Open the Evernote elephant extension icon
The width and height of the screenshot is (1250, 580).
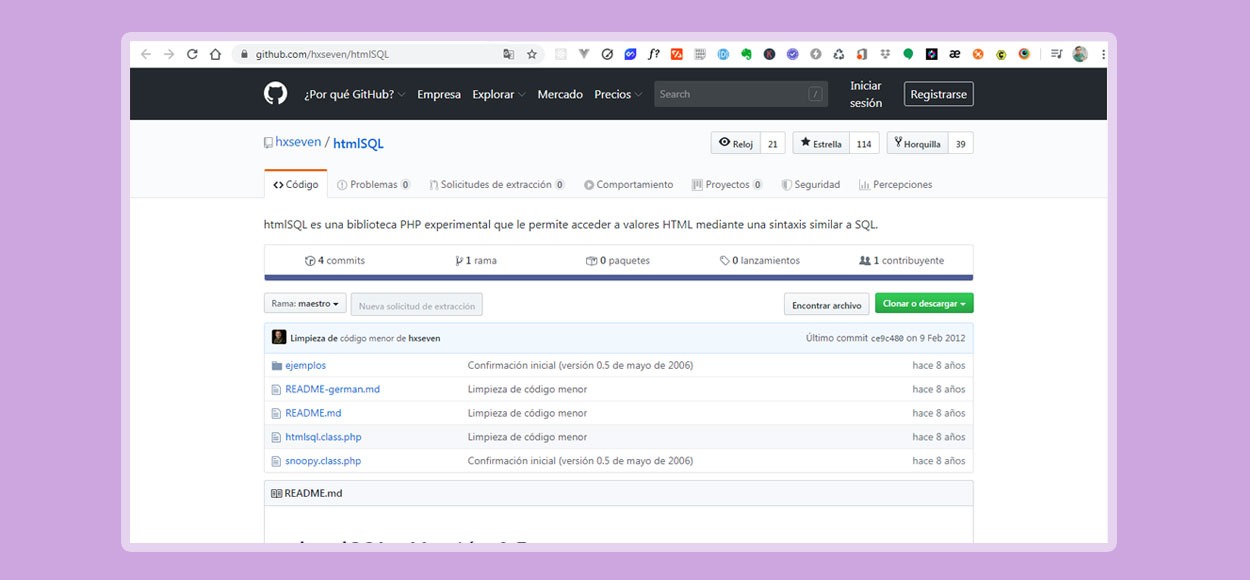[x=746, y=54]
